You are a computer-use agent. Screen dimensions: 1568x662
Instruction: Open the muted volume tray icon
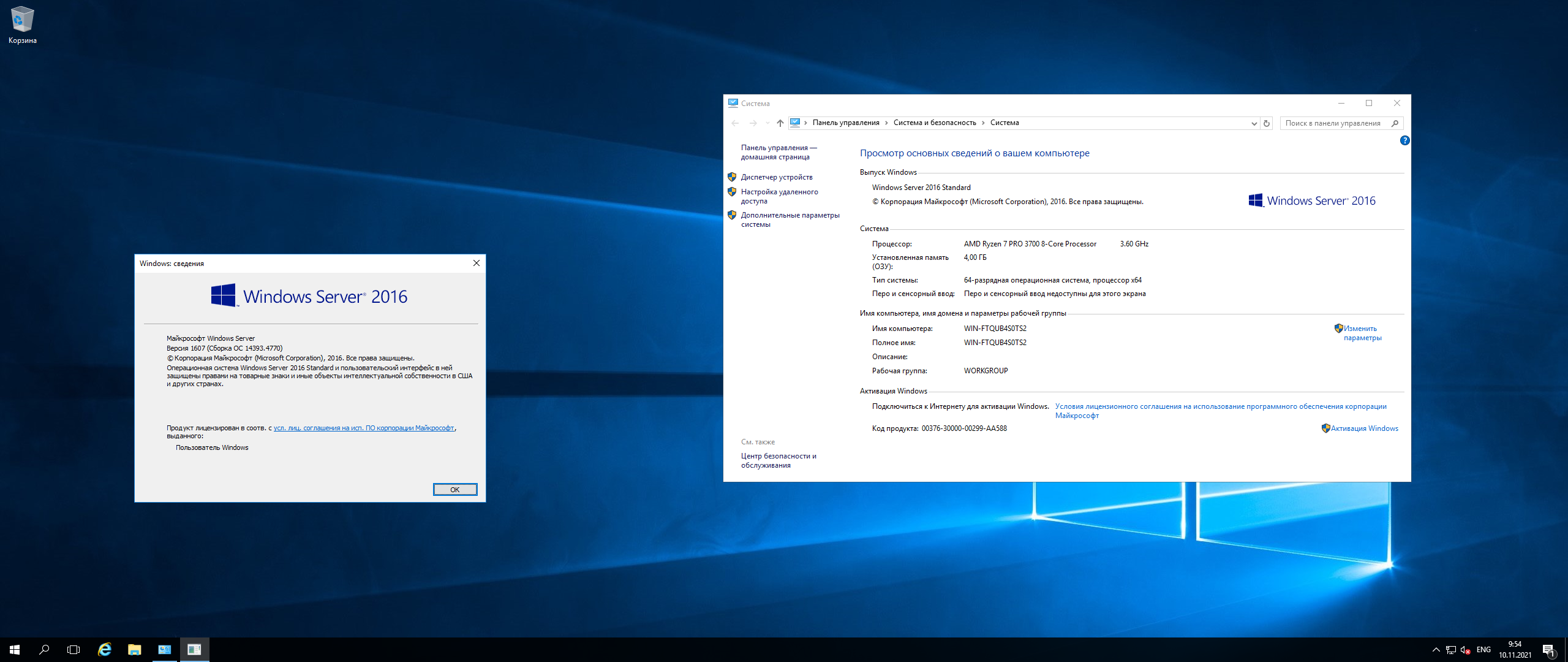(x=1465, y=650)
